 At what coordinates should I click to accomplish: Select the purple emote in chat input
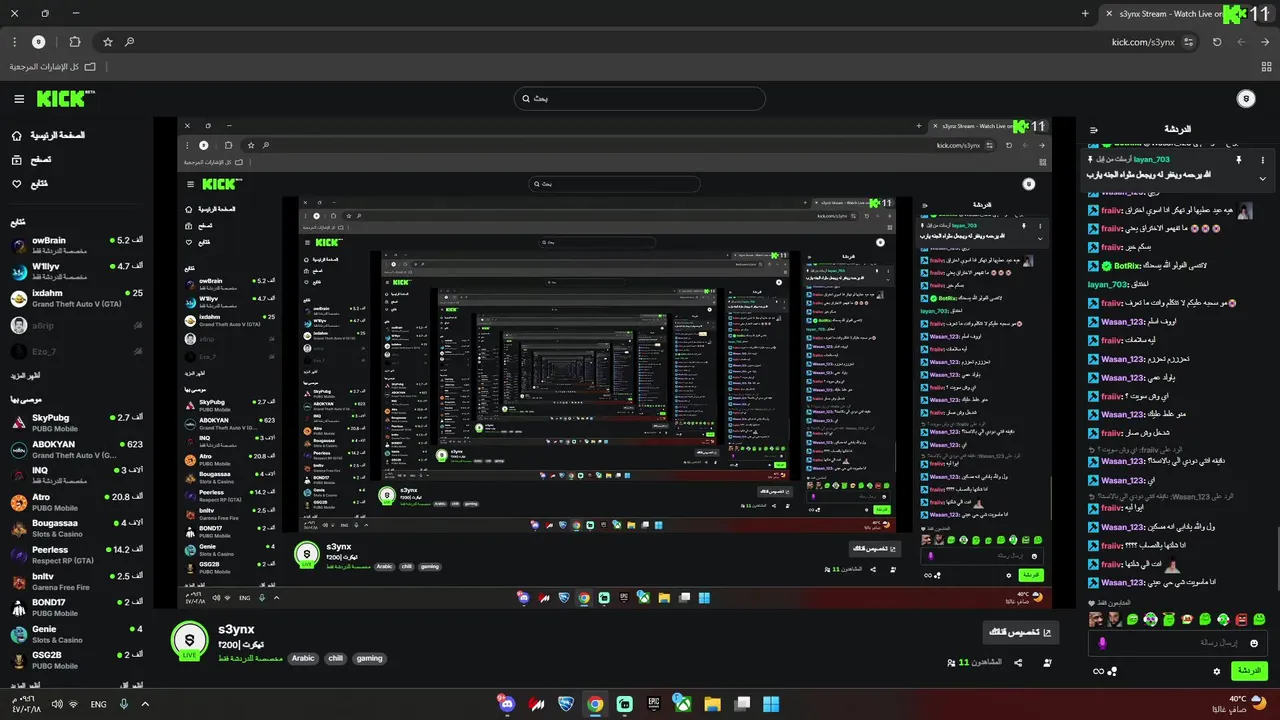coord(1102,643)
